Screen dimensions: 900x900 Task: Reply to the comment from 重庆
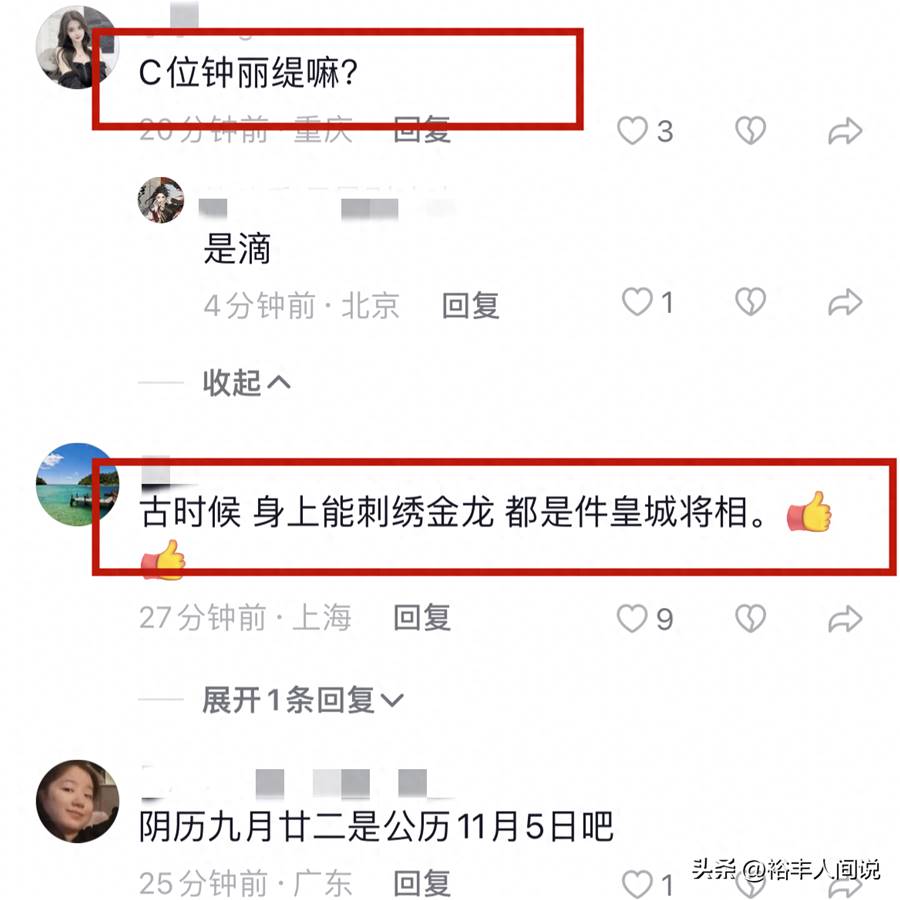click(x=422, y=130)
